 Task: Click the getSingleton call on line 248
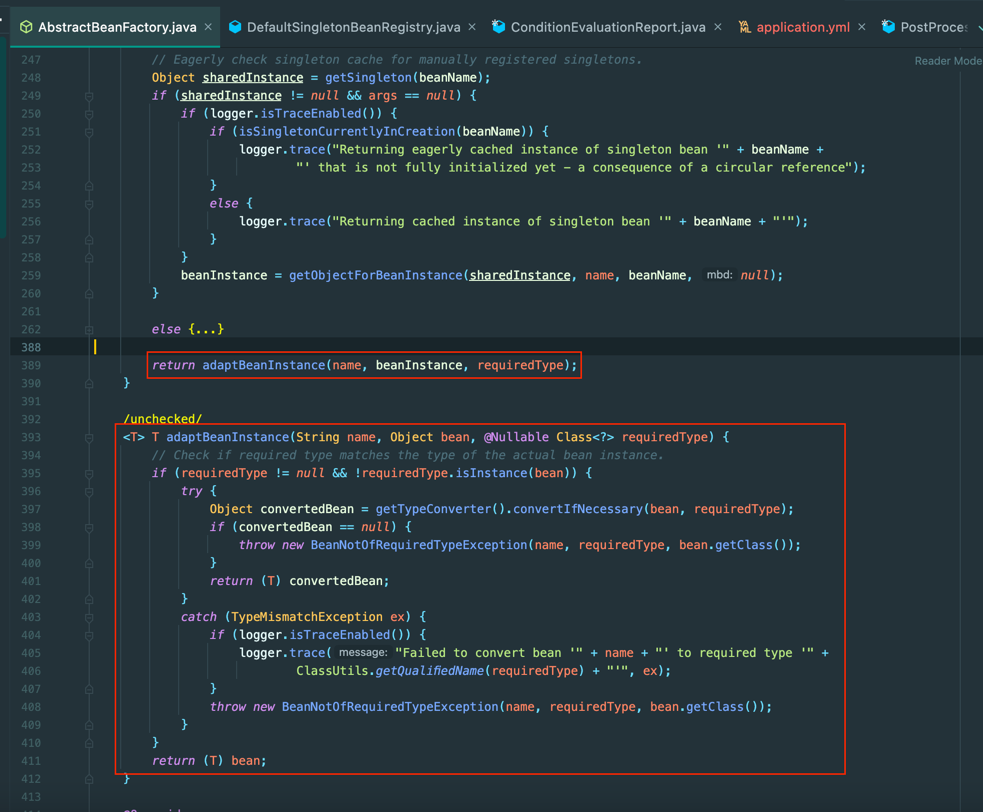[368, 78]
